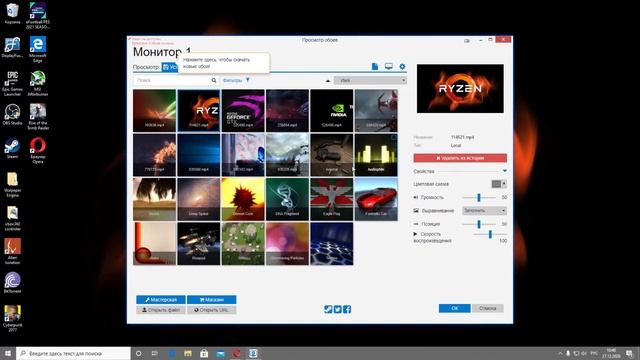Toggle sort direction arrow
The image size is (640, 360).
(328, 81)
